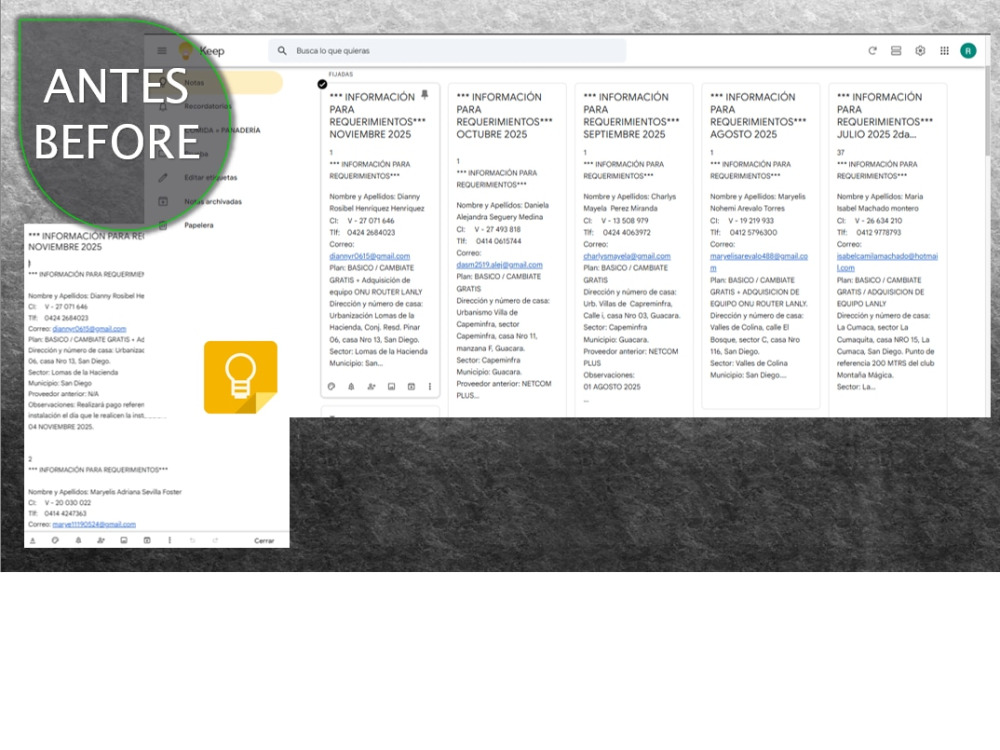Add image in open note toolbar
Viewport: 1000px width, 750px height.
click(124, 540)
